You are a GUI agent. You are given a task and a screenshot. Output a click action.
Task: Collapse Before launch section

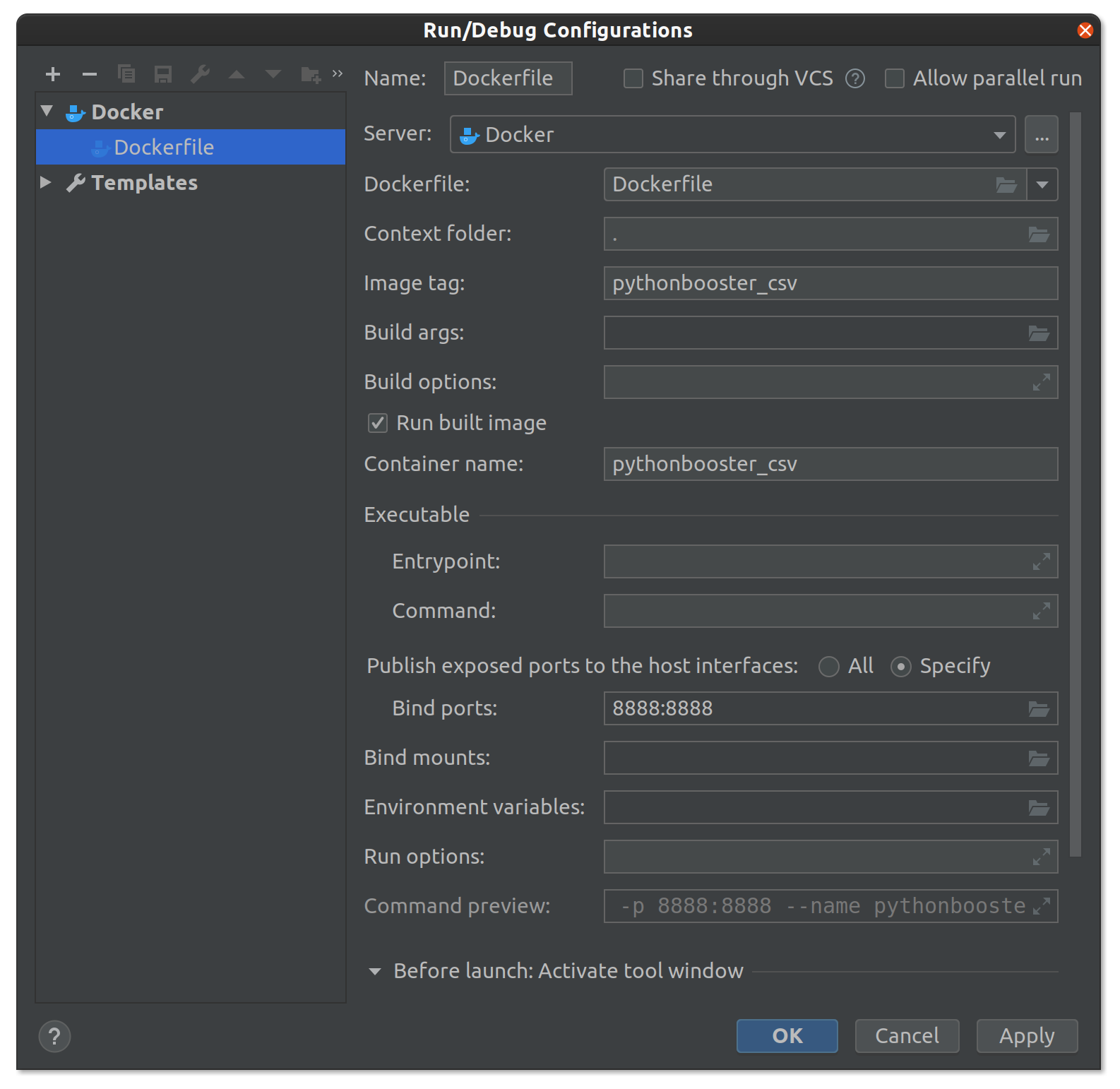click(375, 972)
